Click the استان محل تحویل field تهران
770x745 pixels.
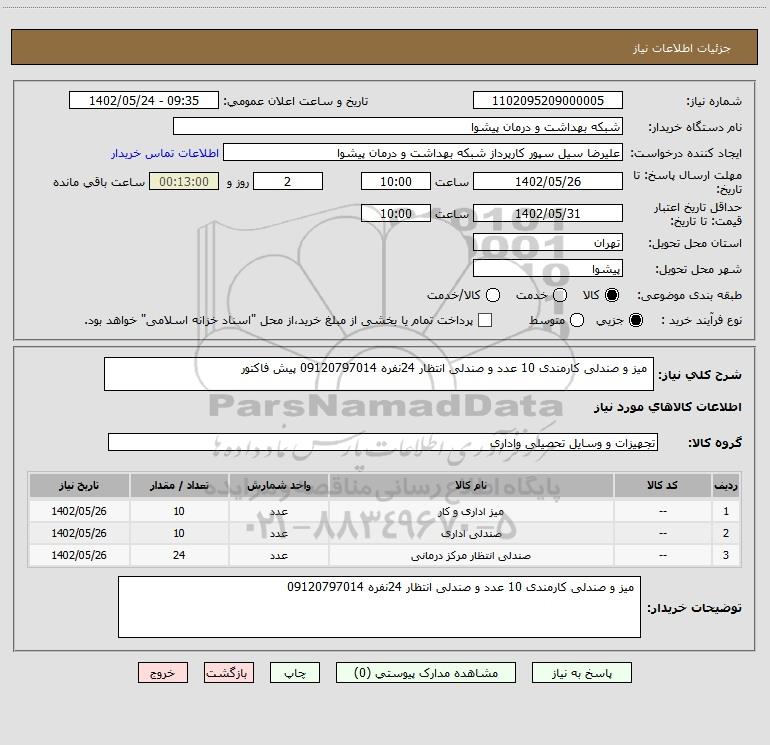547,243
